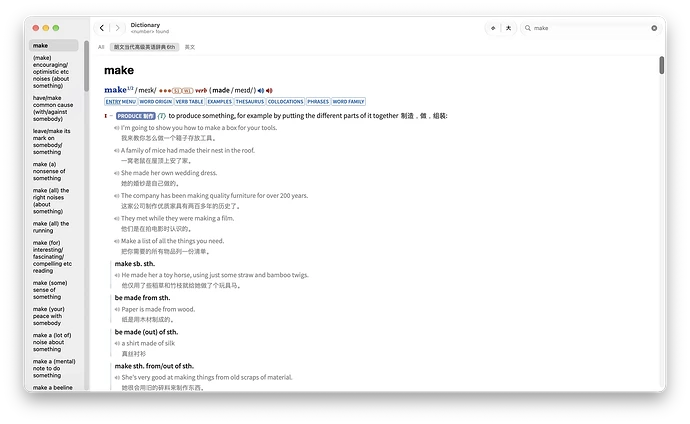Screen dimensions: 690x424
Task: Select "make (a) nonsense of something" sidebar entry
Action: (x=54, y=171)
